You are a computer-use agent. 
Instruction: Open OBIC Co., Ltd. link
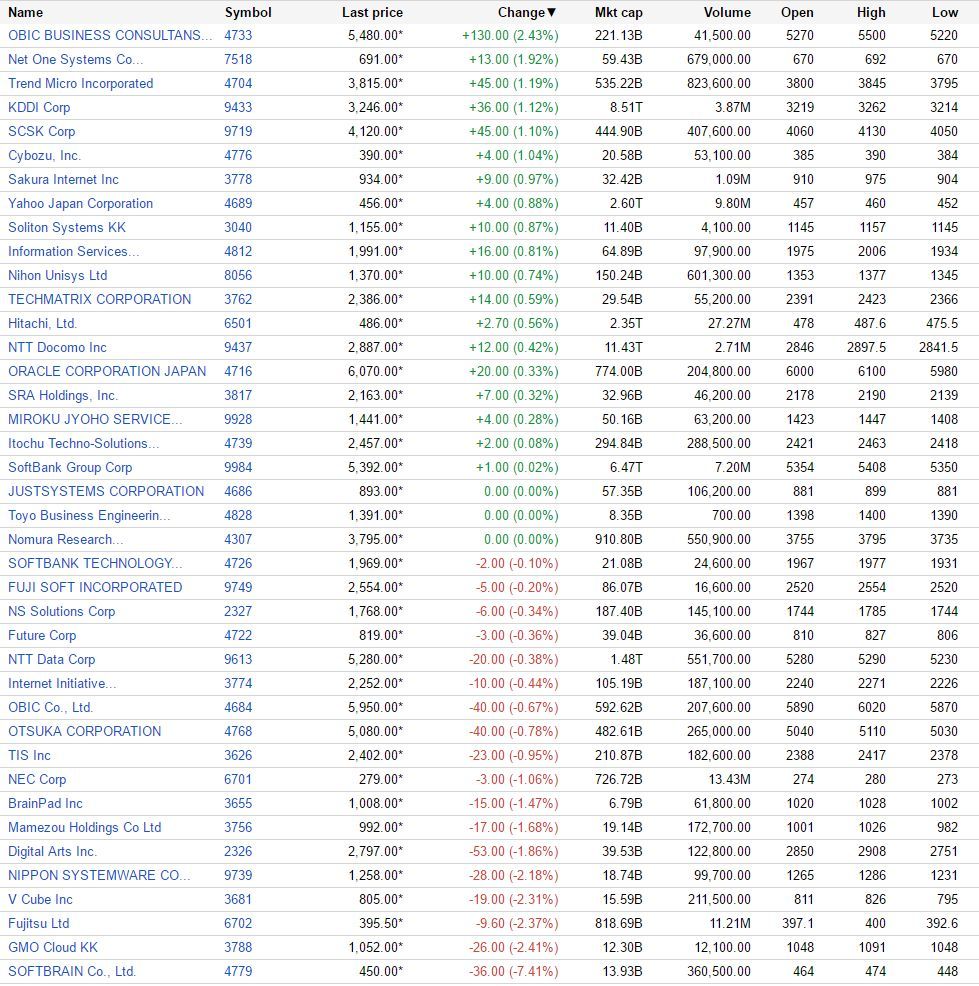50,707
